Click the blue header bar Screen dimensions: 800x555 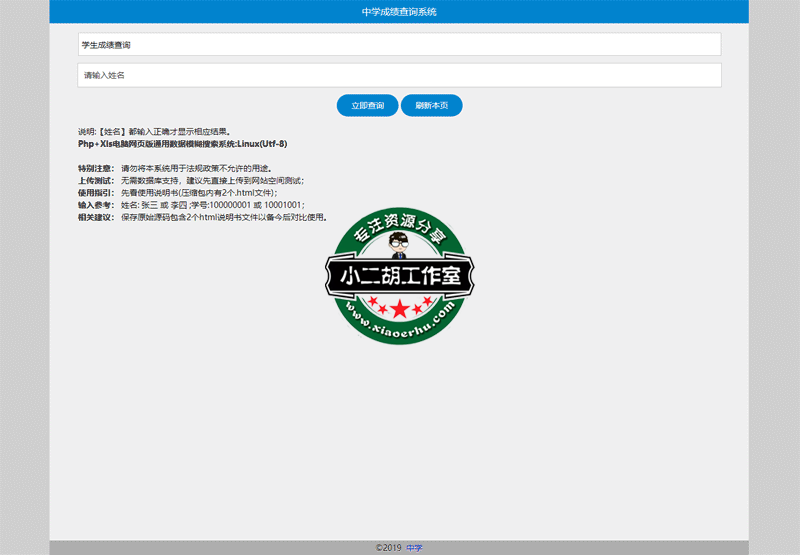coord(600,11)
